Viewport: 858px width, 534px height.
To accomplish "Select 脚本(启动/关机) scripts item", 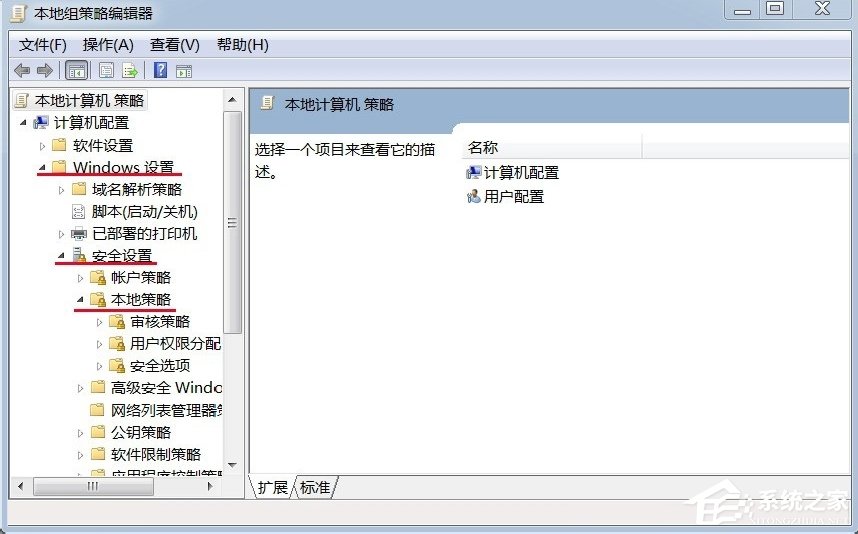I will [144, 211].
